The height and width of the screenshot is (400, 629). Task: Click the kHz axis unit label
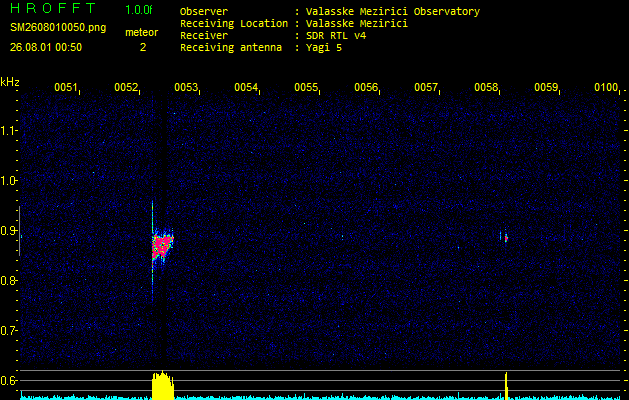pyautogui.click(x=10, y=82)
